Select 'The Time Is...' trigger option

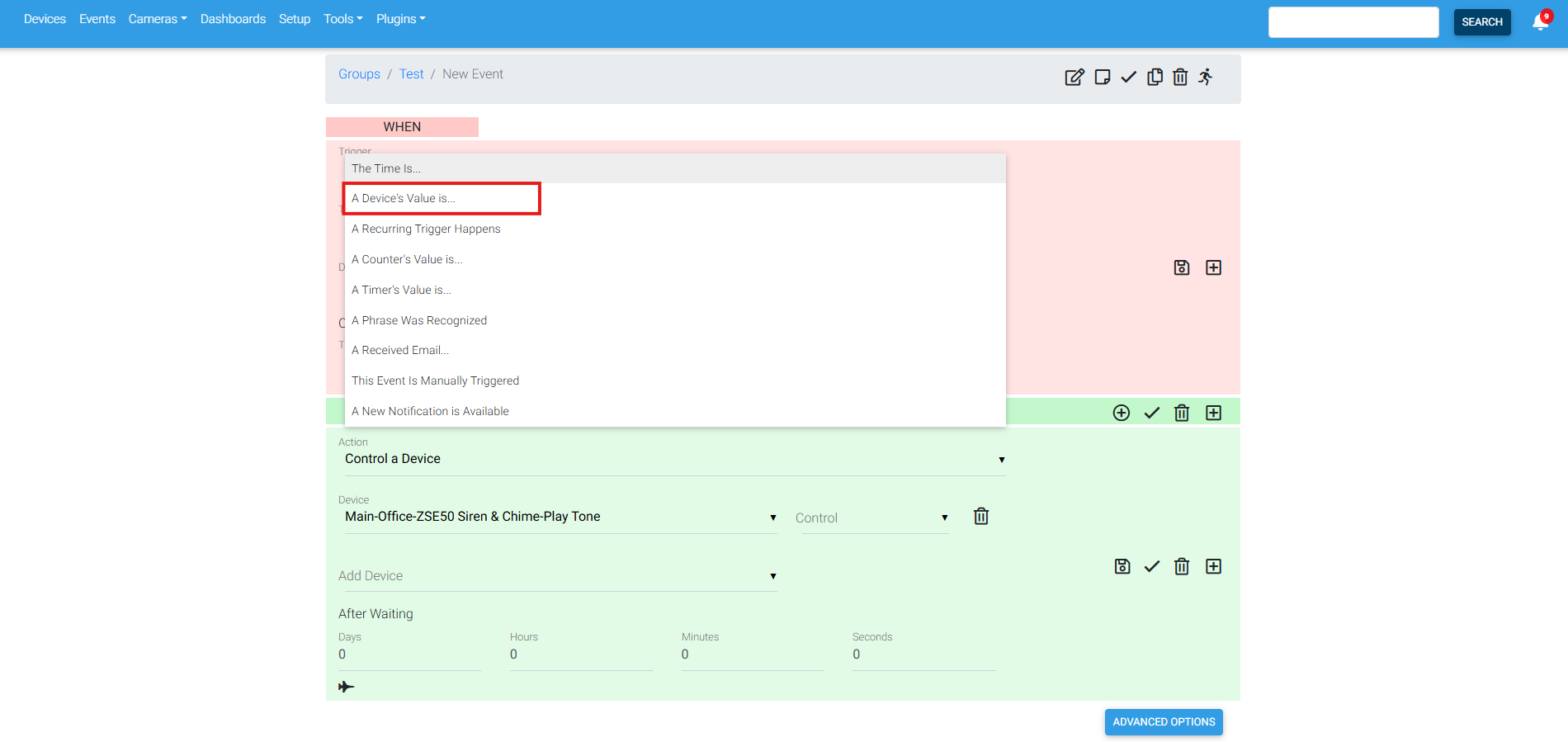[675, 168]
